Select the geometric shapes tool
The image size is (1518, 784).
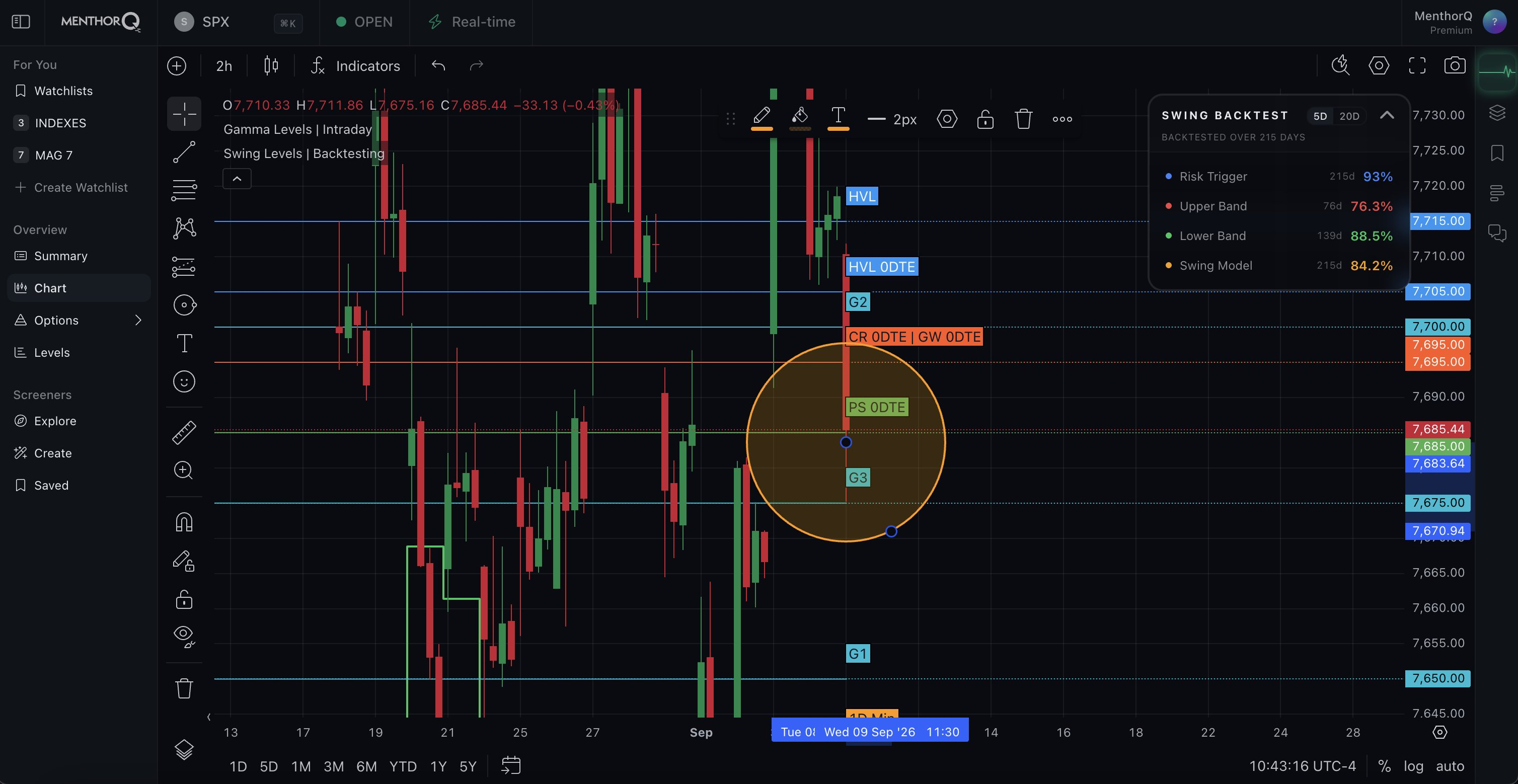[x=184, y=305]
